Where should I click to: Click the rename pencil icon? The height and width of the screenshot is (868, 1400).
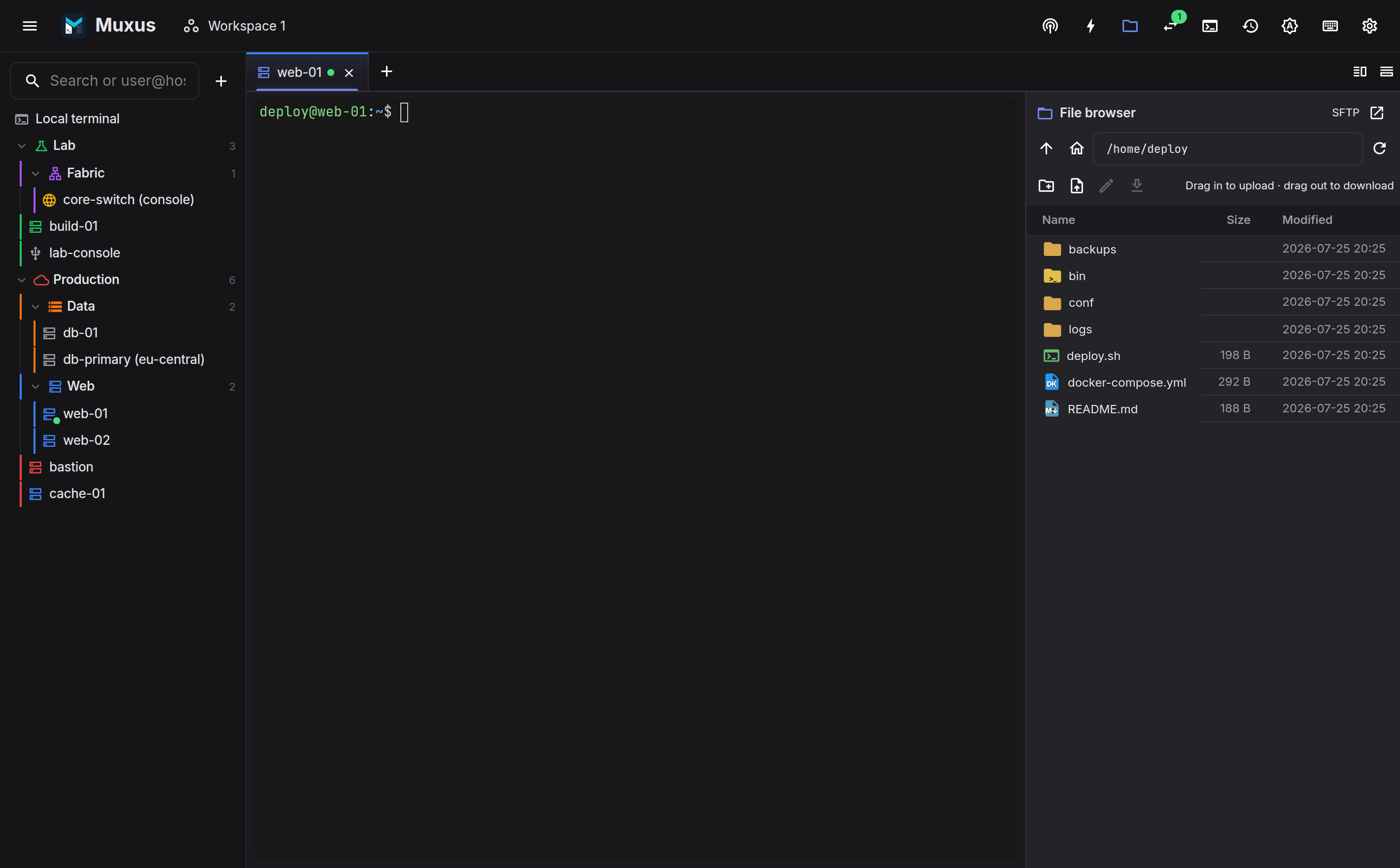(1106, 185)
